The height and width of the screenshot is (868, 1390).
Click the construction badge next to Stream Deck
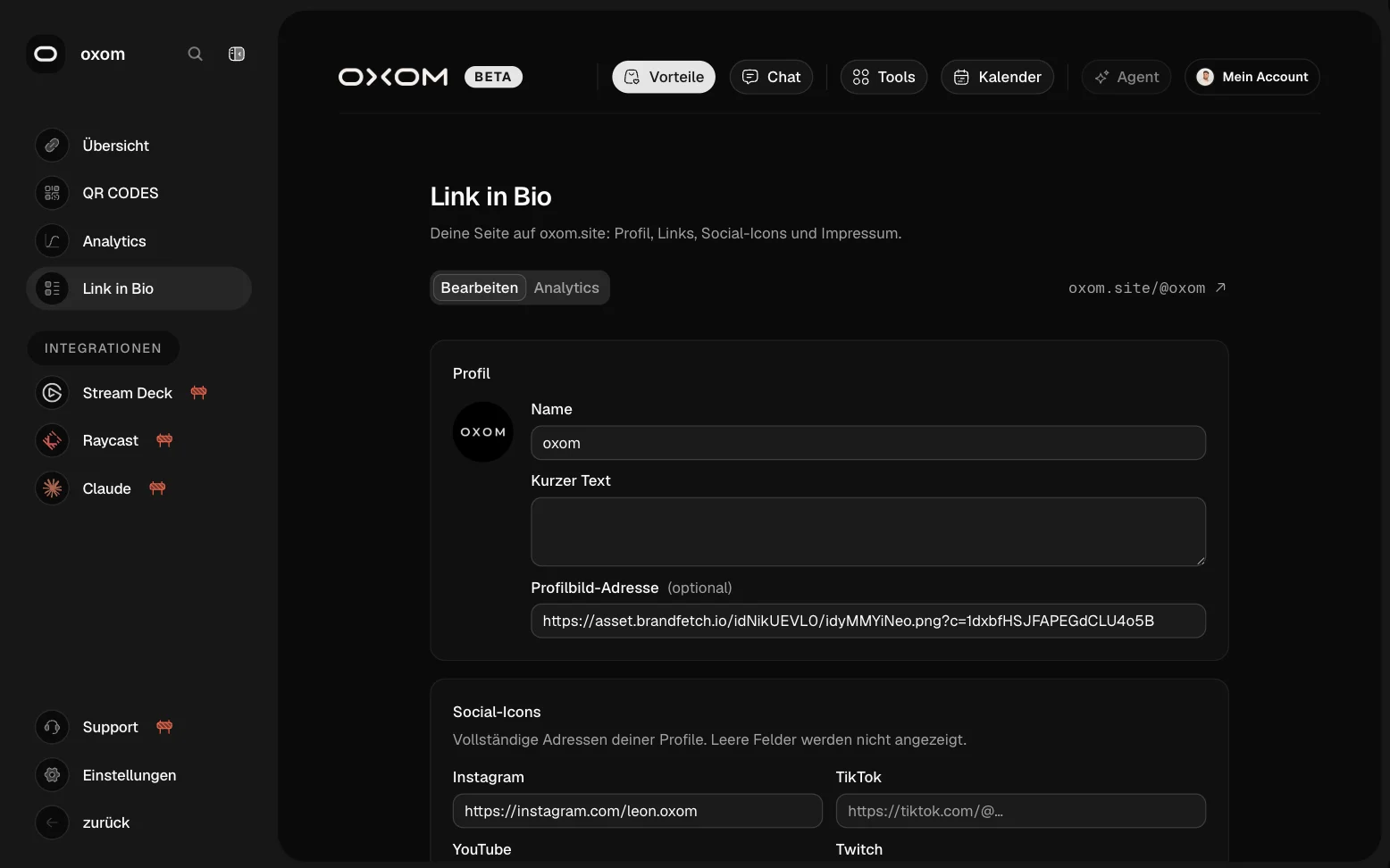[x=198, y=393]
